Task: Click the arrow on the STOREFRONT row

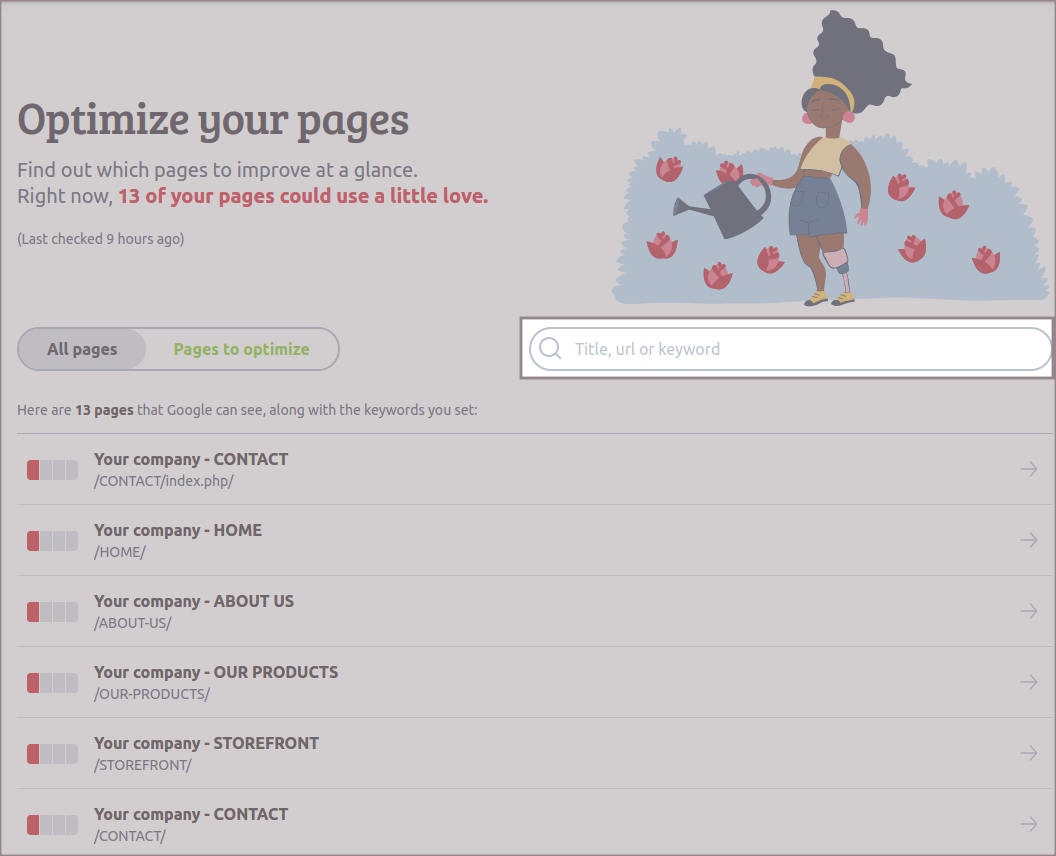Action: click(x=1028, y=753)
